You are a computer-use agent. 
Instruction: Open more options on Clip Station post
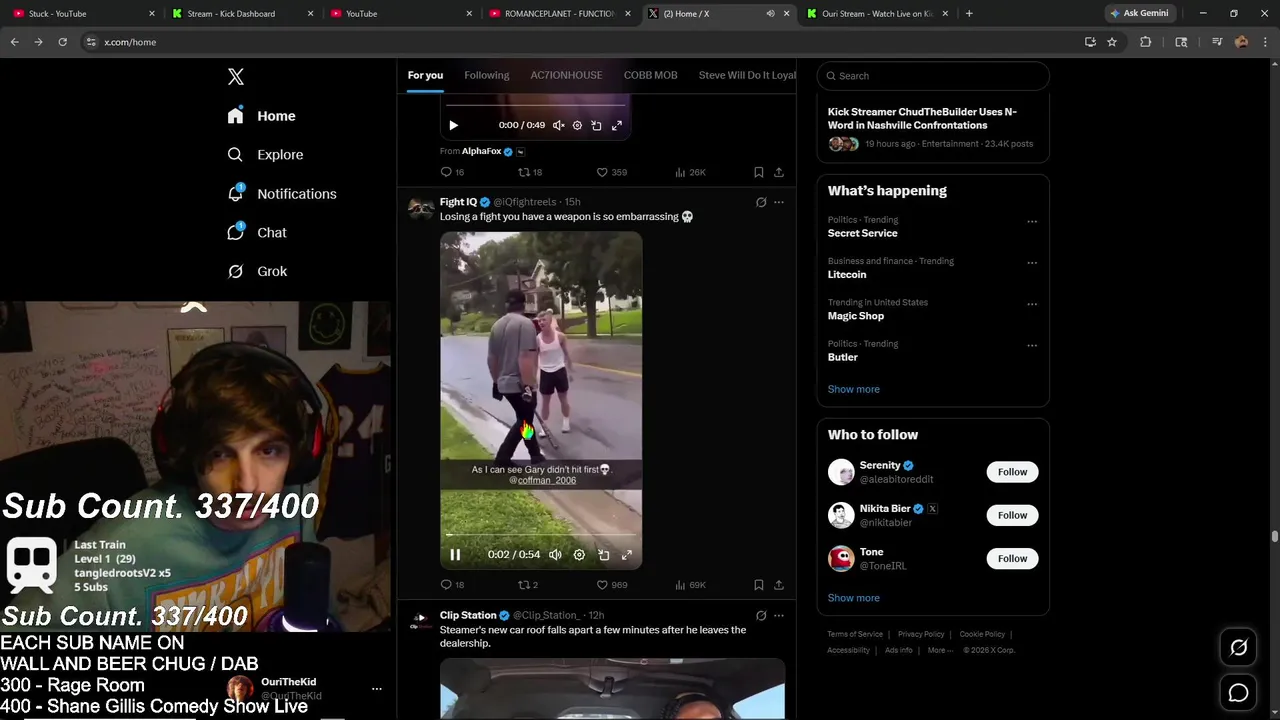(779, 615)
